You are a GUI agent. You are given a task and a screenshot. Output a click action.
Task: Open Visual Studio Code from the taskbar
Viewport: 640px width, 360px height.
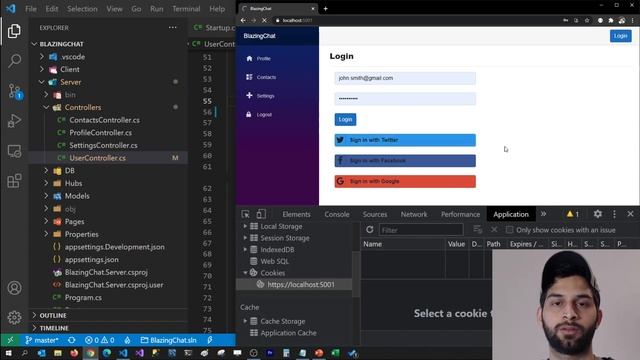click(123, 353)
